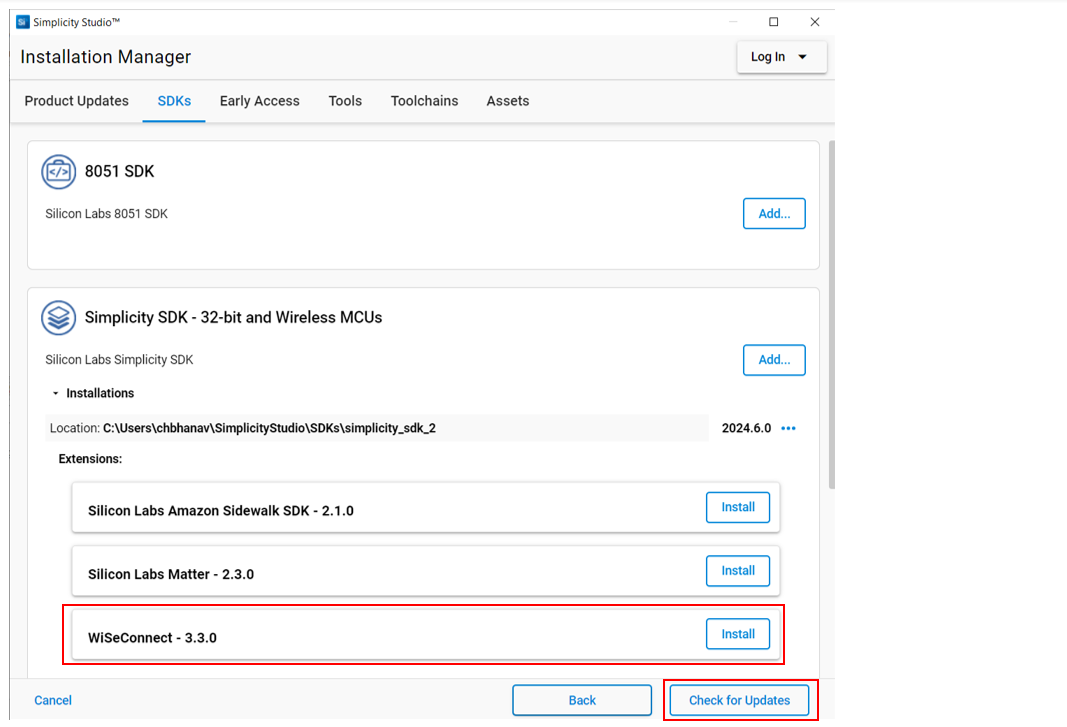Viewport: 1067px width, 727px height.
Task: Open the Early Access tab
Action: pos(259,101)
